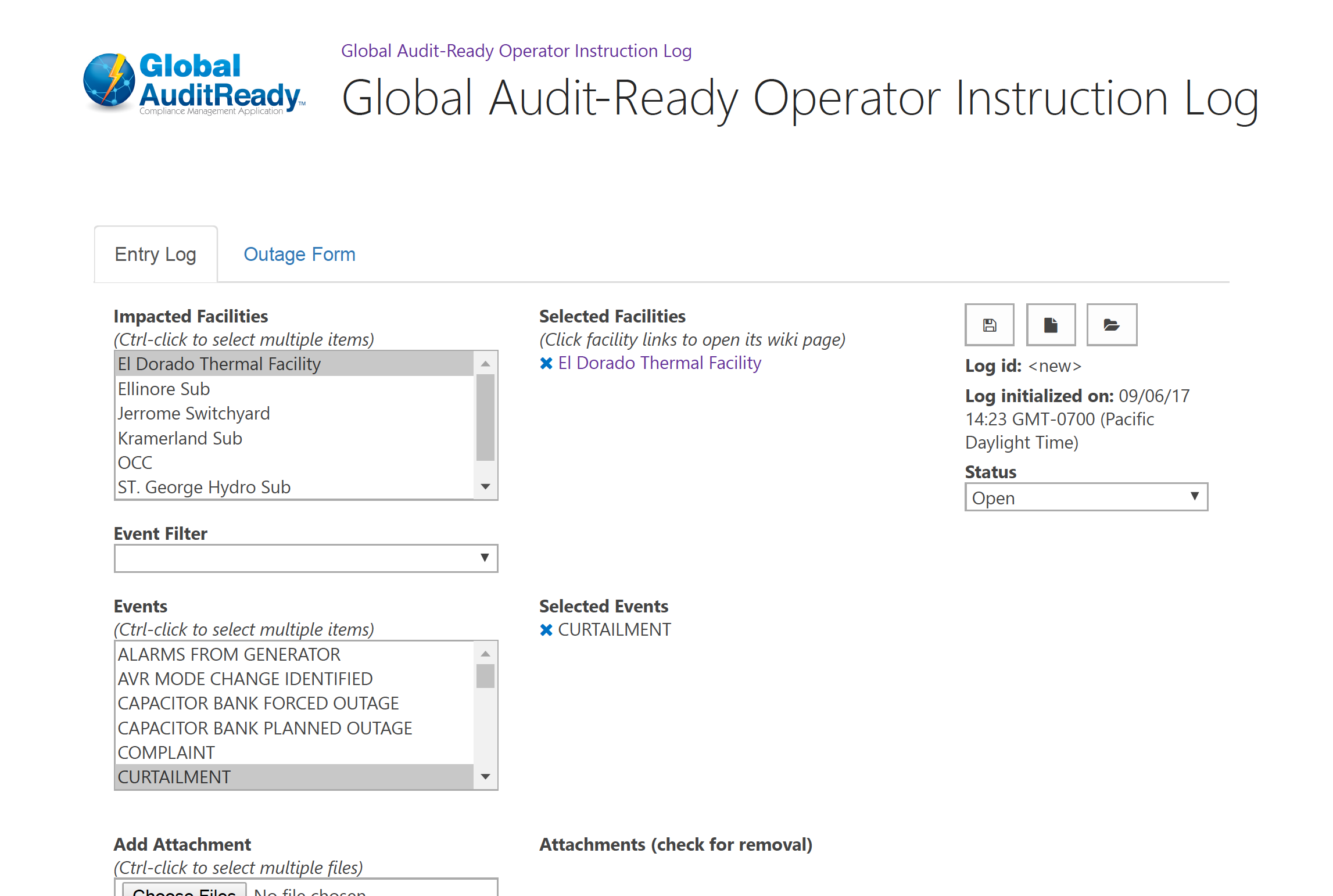Select CAPACITOR BANK PLANNED OUTAGE event
Image resolution: width=1333 pixels, height=896 pixels.
(x=294, y=728)
